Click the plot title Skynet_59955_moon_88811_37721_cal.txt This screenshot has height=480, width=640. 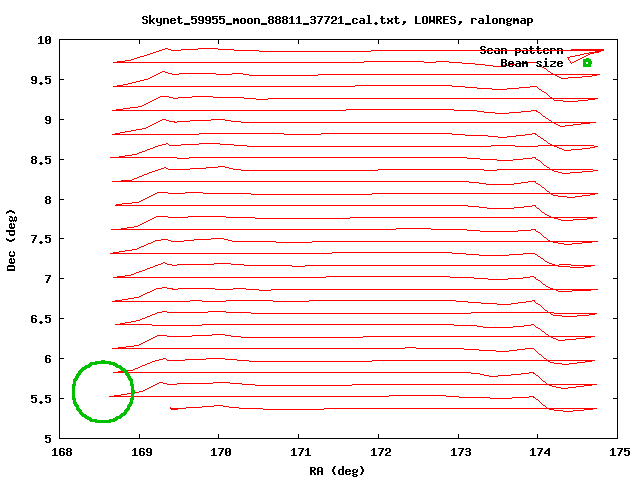(x=273, y=20)
